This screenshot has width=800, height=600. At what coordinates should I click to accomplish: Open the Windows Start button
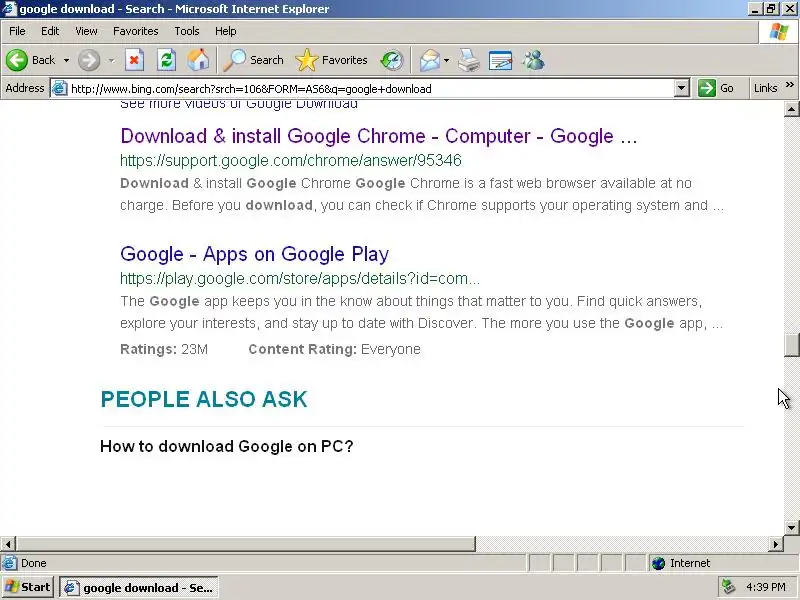[x=27, y=587]
